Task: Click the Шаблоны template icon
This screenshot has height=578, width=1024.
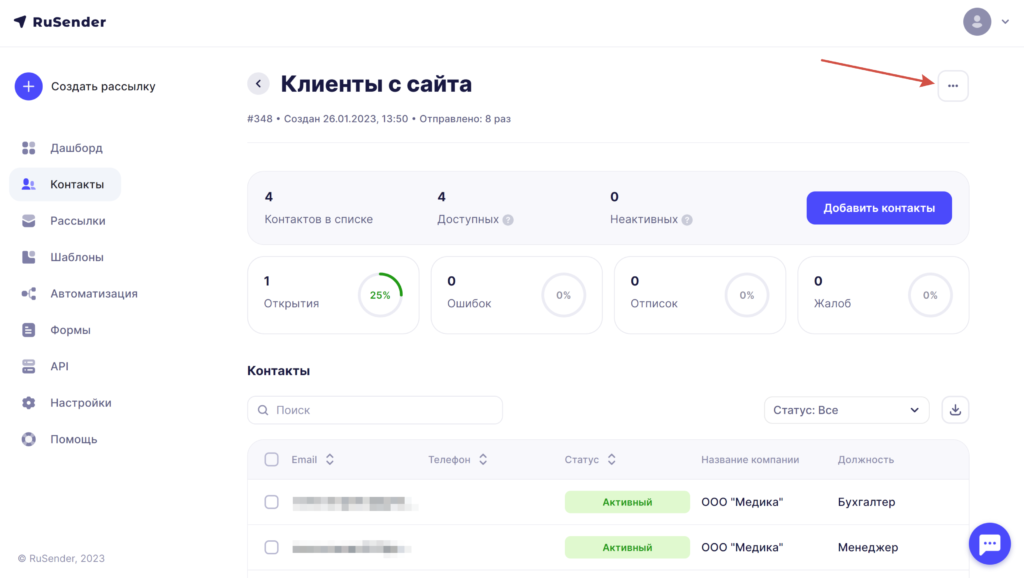Action: (29, 257)
